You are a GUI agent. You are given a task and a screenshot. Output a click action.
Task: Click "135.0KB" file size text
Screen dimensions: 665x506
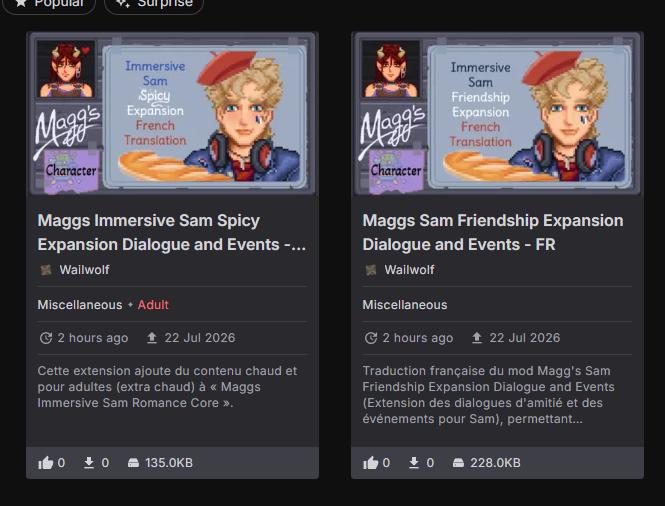(x=169, y=463)
